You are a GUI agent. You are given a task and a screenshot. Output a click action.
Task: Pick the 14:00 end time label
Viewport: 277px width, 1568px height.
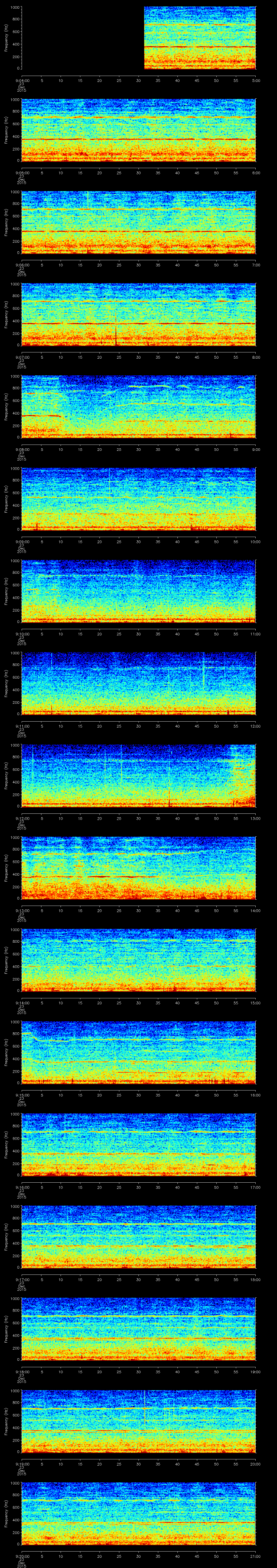click(x=256, y=910)
